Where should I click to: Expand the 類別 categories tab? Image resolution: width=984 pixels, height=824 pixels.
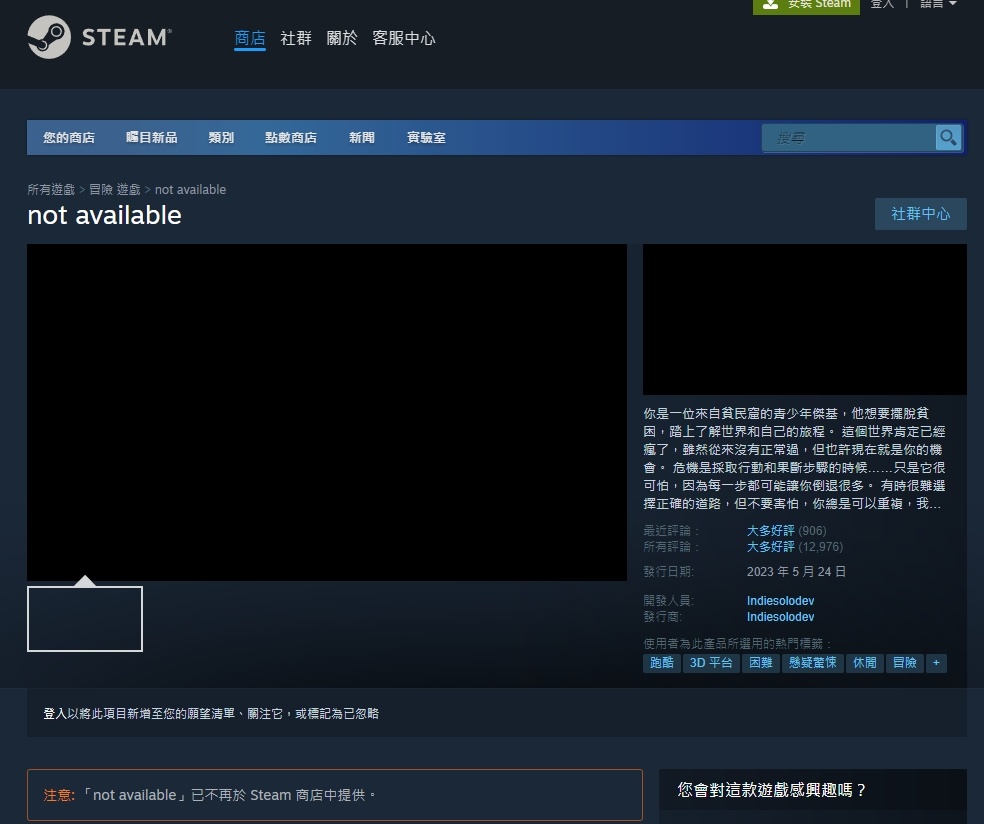point(221,137)
